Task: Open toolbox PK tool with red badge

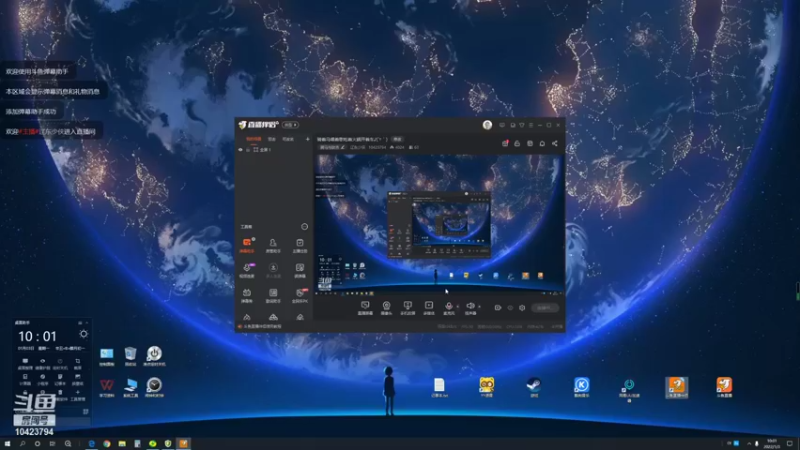Action: click(x=299, y=295)
